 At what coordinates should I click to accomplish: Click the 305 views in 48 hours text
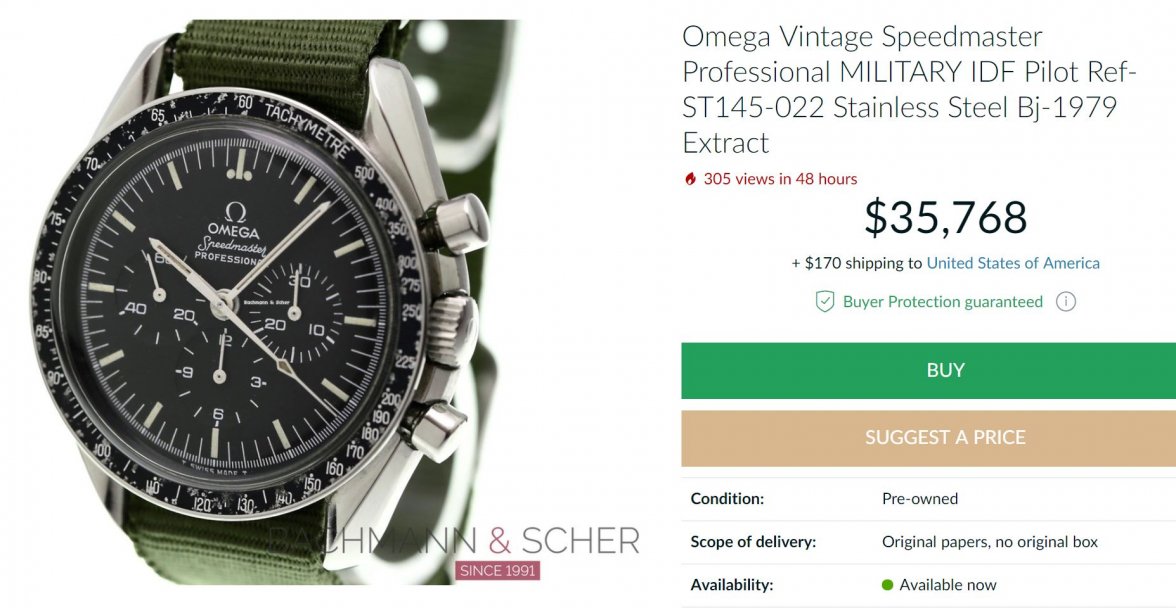(x=780, y=179)
